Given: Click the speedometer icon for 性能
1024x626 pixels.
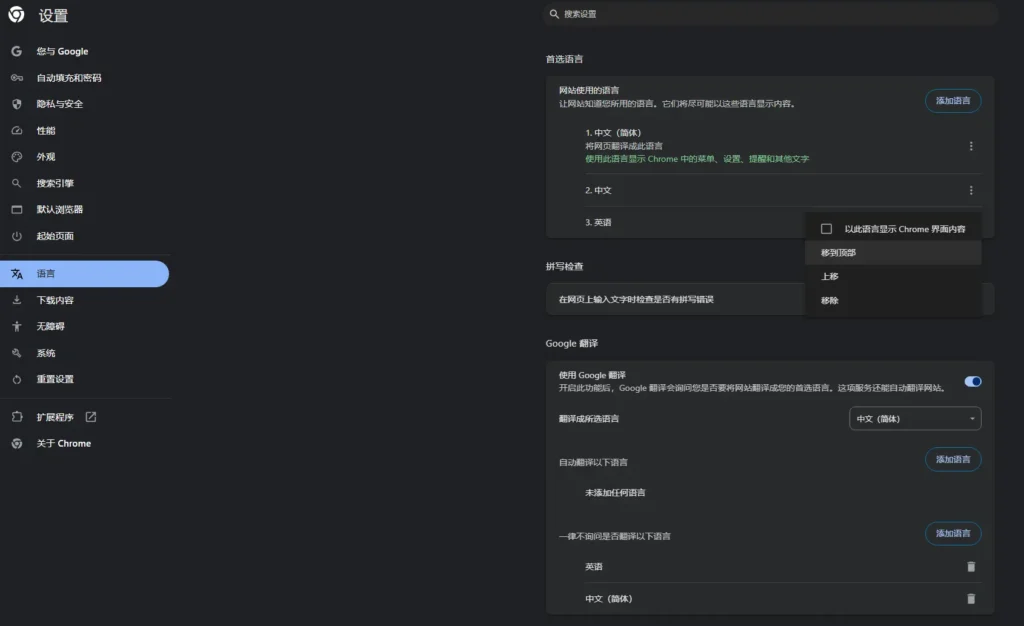Looking at the screenshot, I should 16,131.
